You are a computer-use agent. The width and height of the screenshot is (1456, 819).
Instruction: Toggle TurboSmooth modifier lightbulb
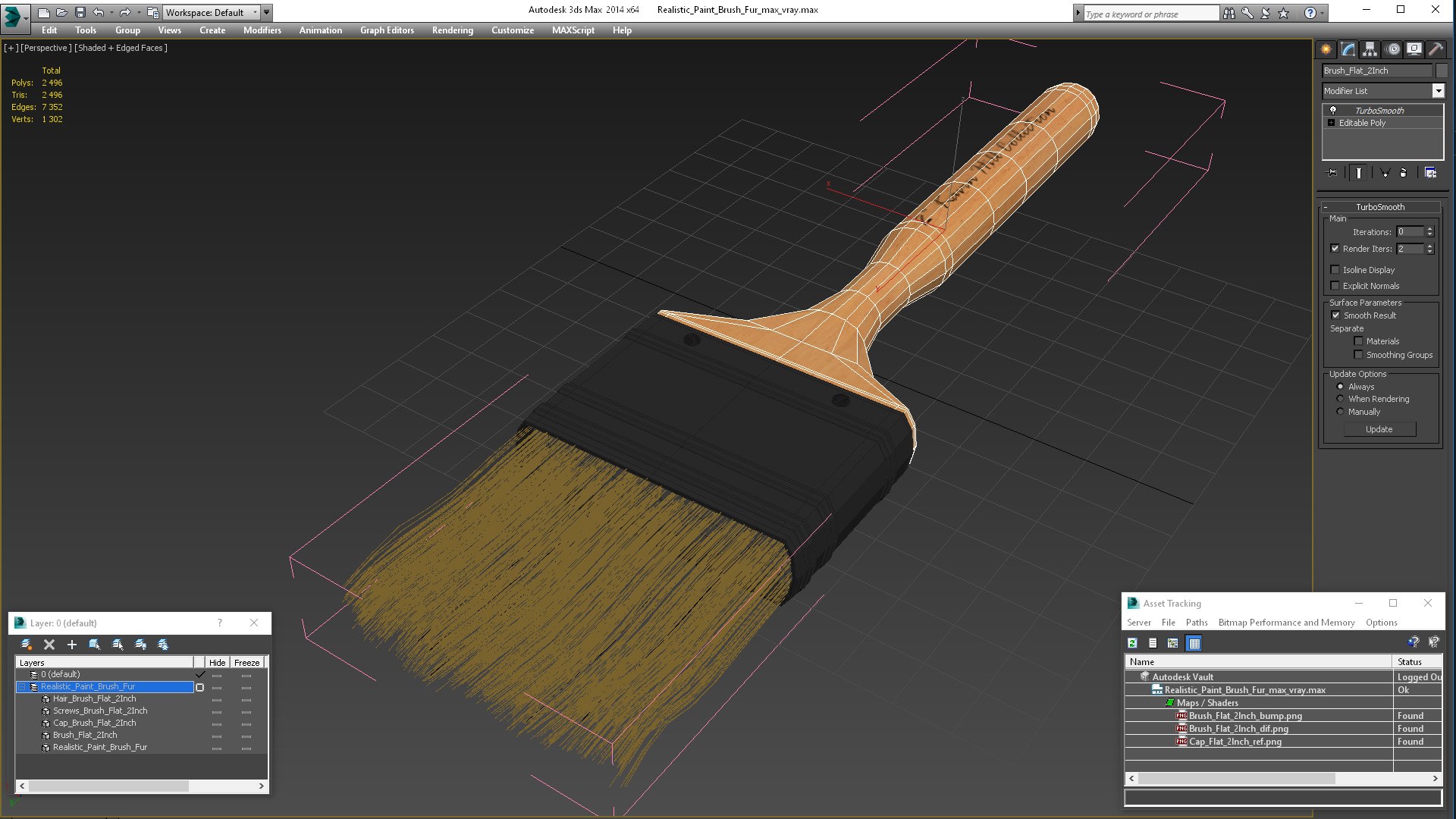(1332, 111)
